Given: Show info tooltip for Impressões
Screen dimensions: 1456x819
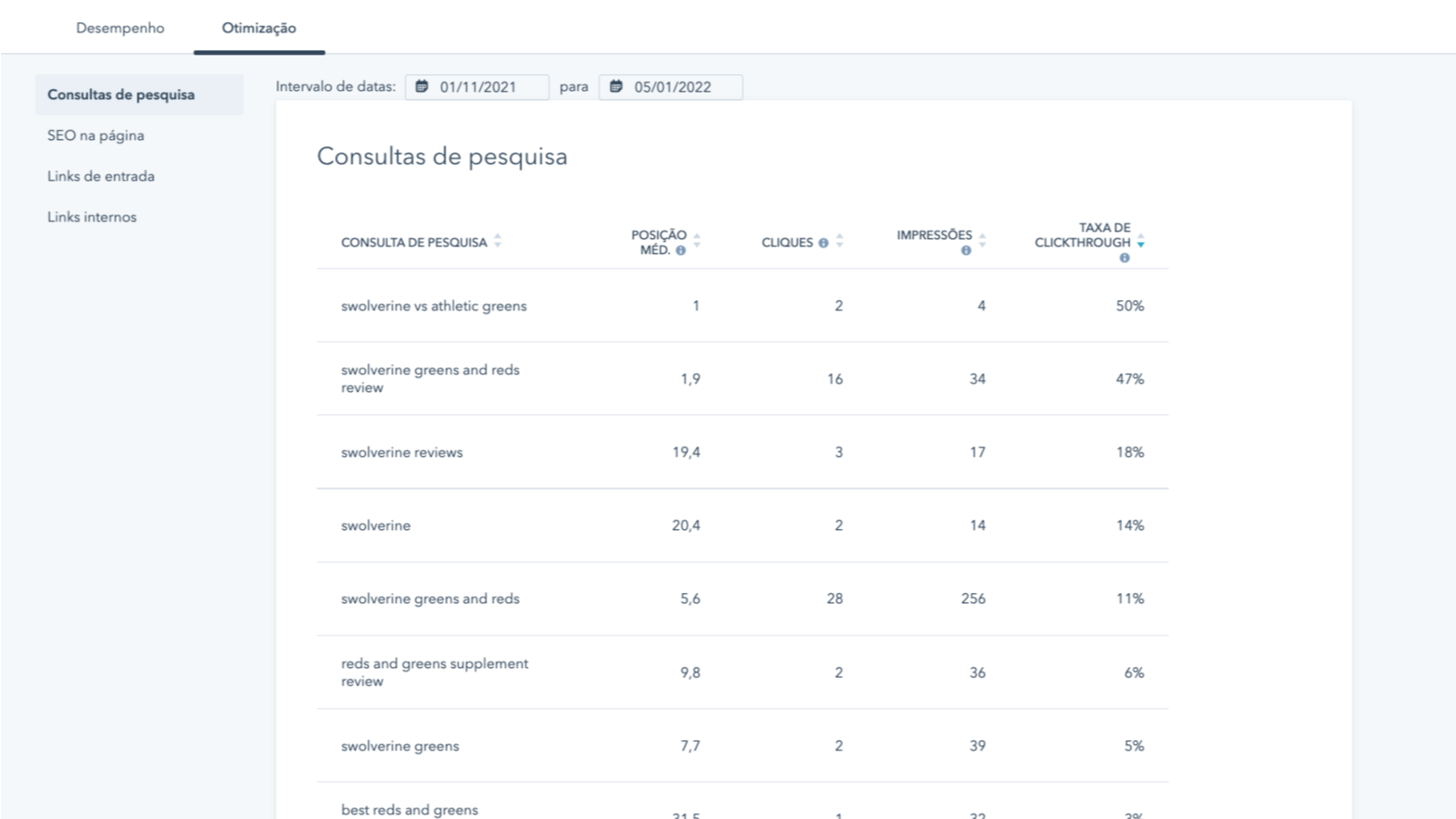Looking at the screenshot, I should click(x=966, y=250).
